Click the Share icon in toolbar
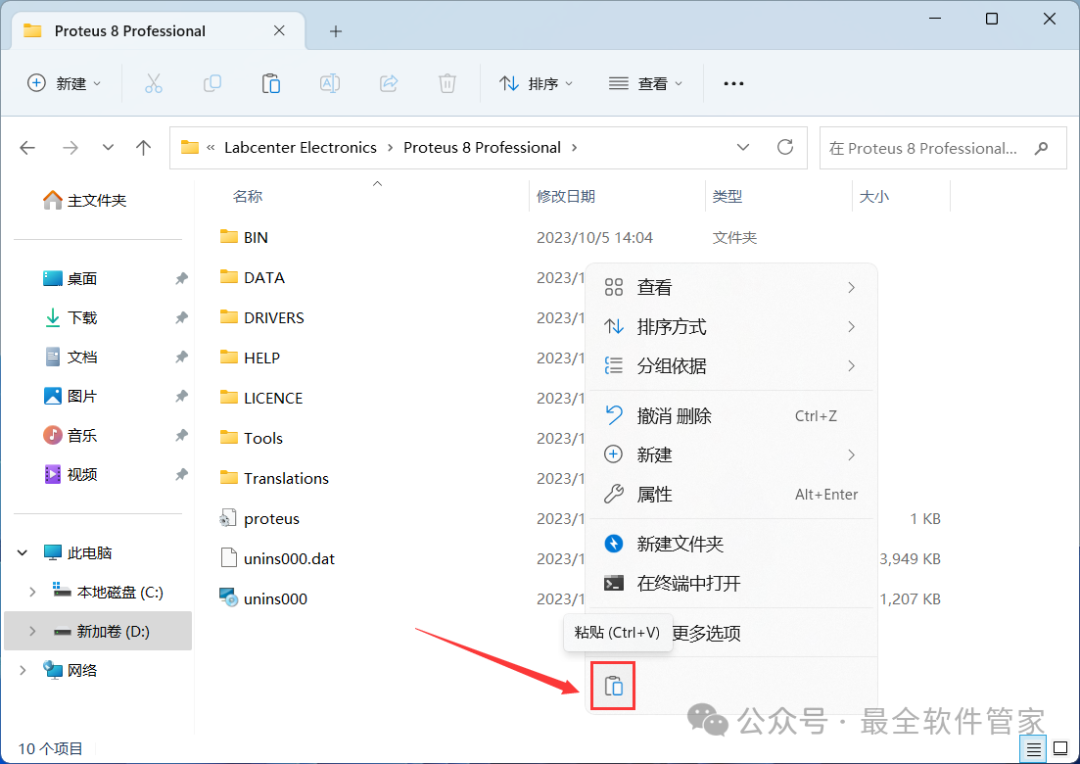 [388, 83]
